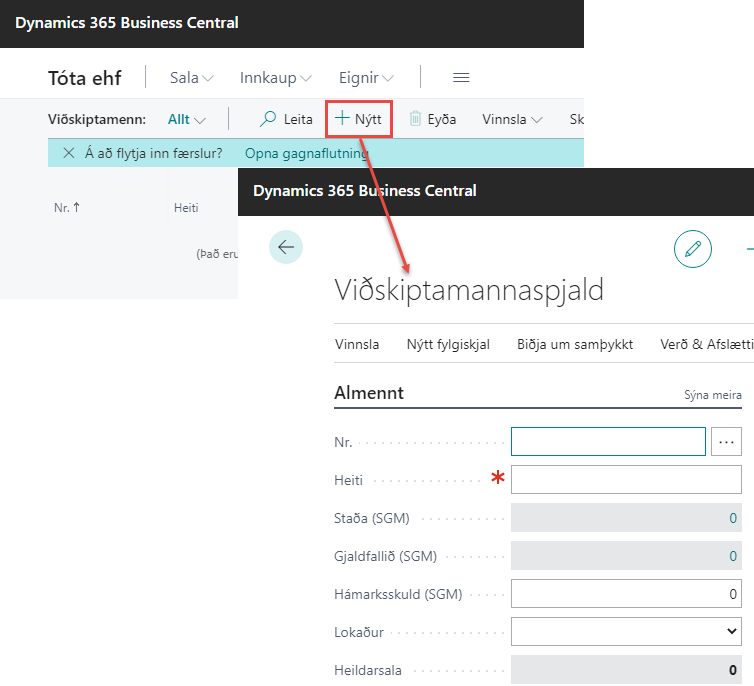Click the Leita search button

(286, 119)
